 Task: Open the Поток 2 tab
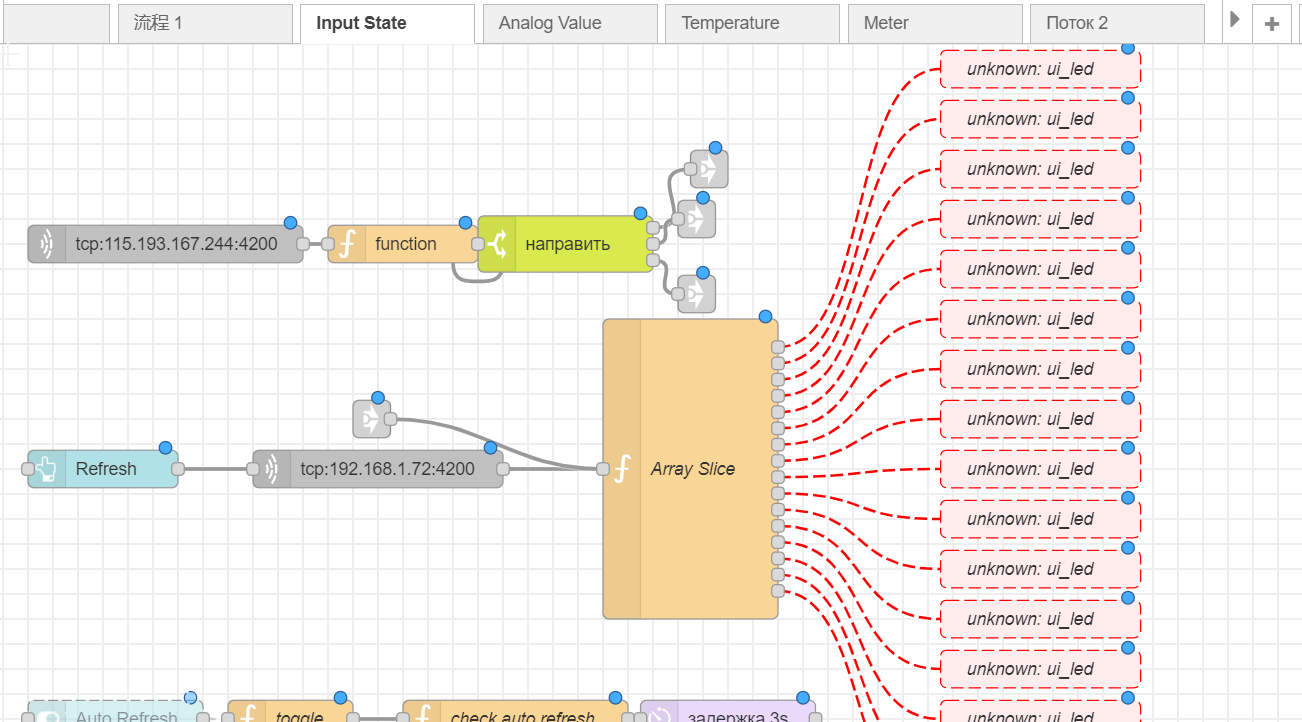(x=1077, y=23)
